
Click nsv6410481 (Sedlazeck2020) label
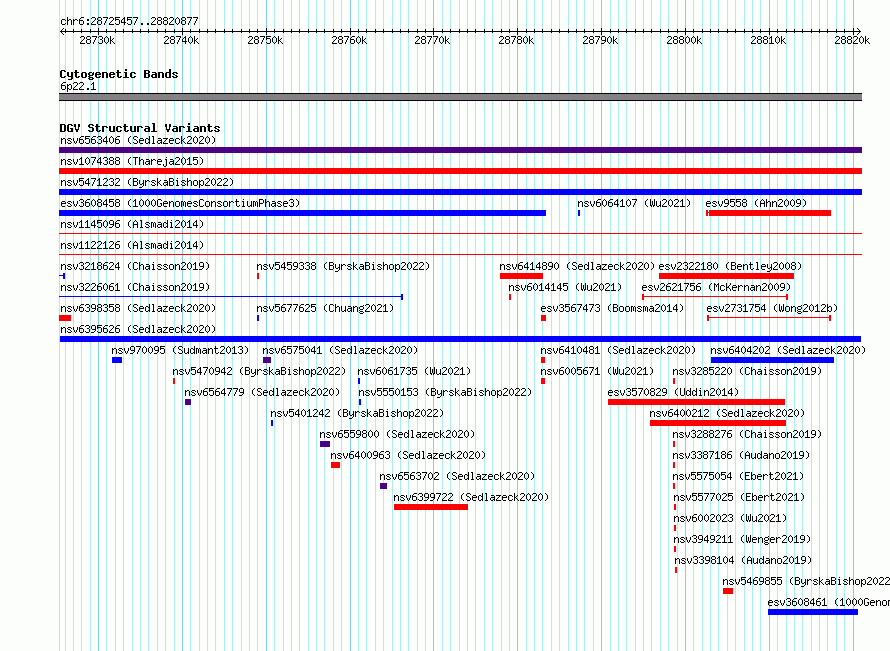tap(618, 350)
